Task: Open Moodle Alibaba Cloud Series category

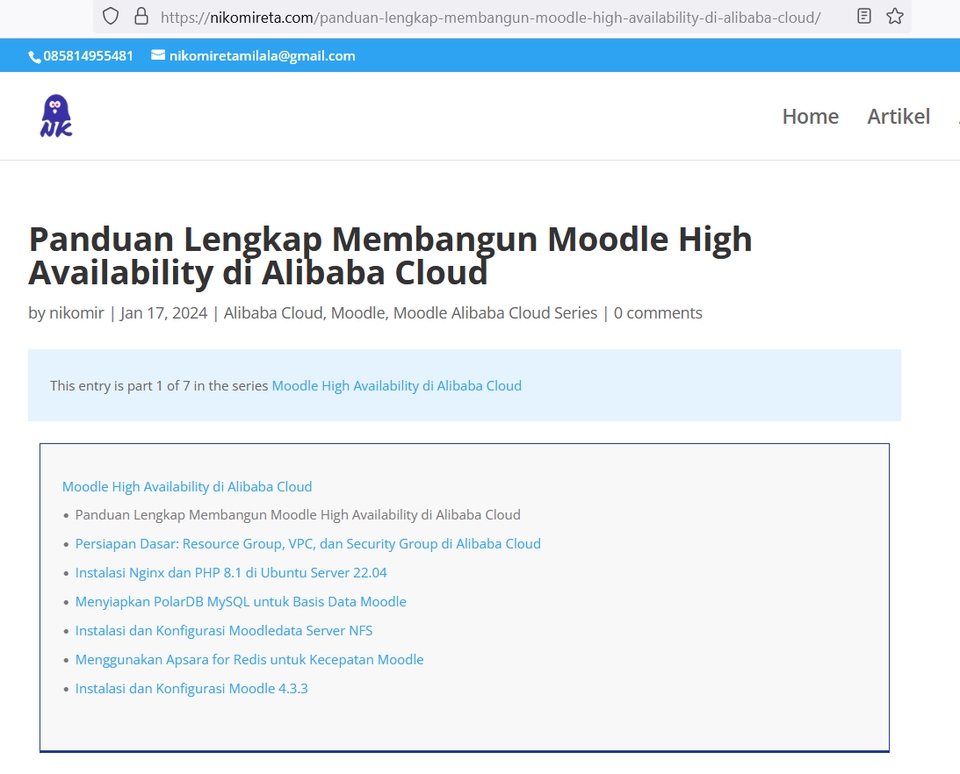Action: (495, 313)
